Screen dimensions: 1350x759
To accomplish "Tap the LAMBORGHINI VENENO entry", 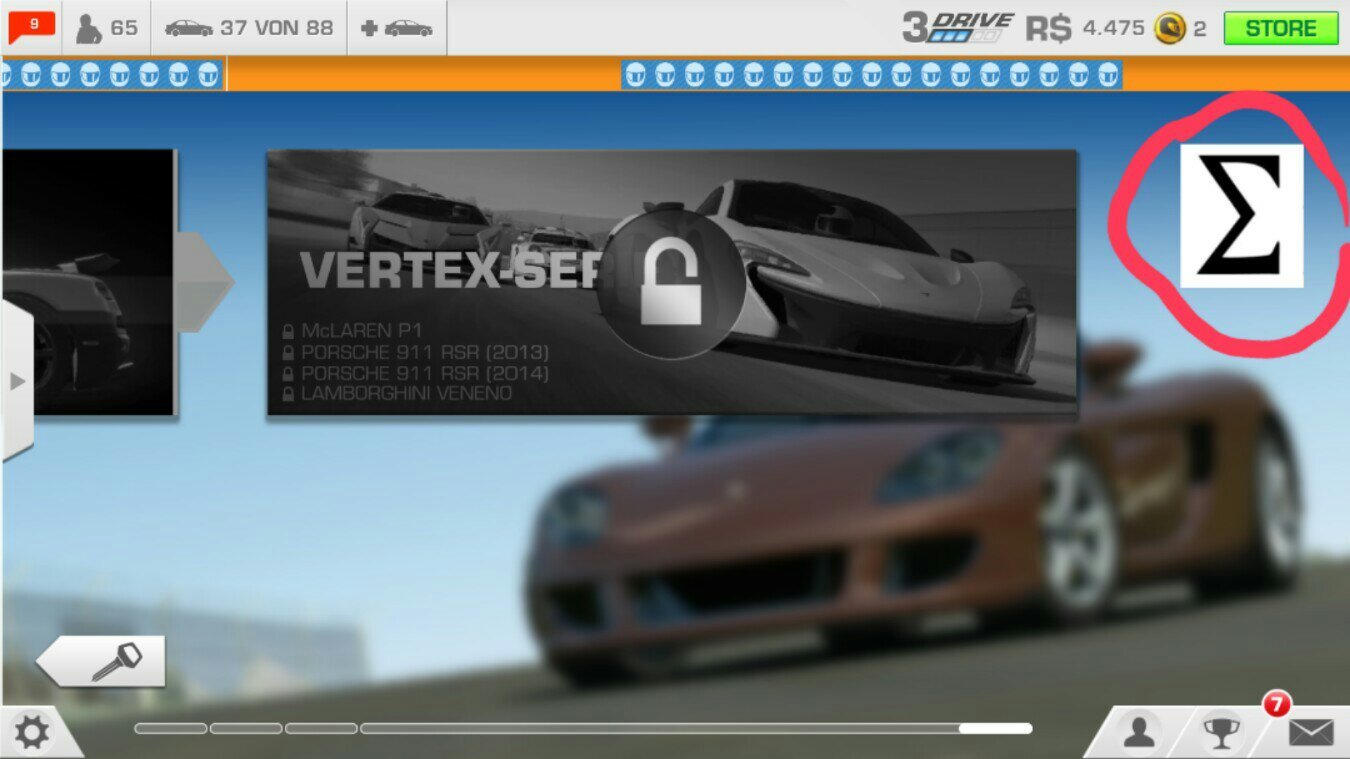I will coord(398,393).
